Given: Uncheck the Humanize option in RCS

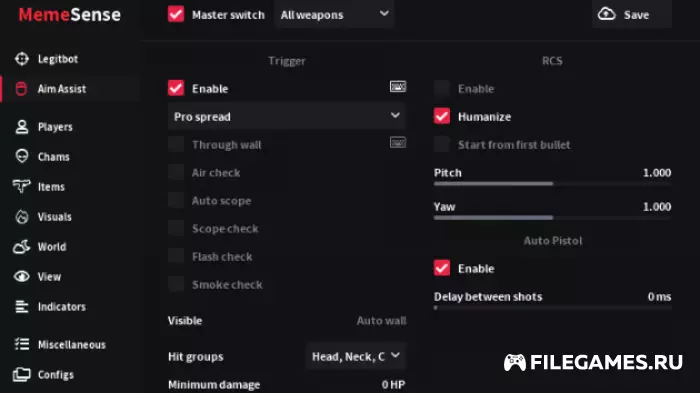Looking at the screenshot, I should click(x=442, y=116).
